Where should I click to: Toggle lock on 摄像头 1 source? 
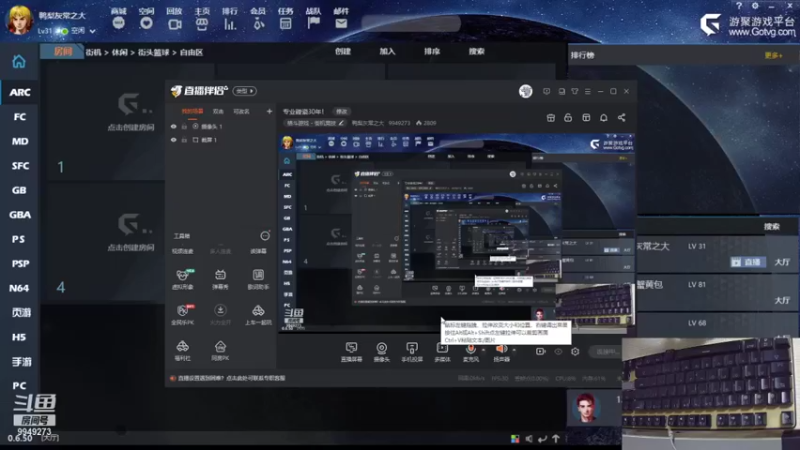click(x=184, y=127)
